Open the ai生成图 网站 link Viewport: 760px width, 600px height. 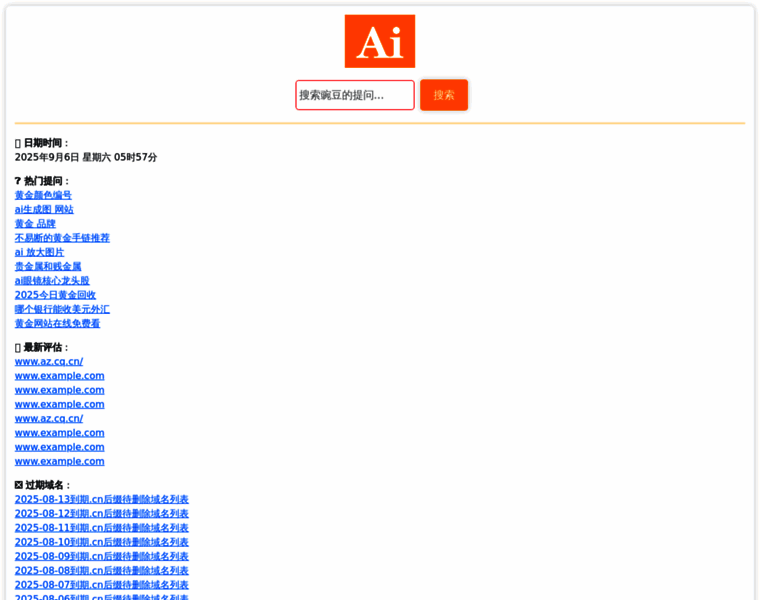44,209
